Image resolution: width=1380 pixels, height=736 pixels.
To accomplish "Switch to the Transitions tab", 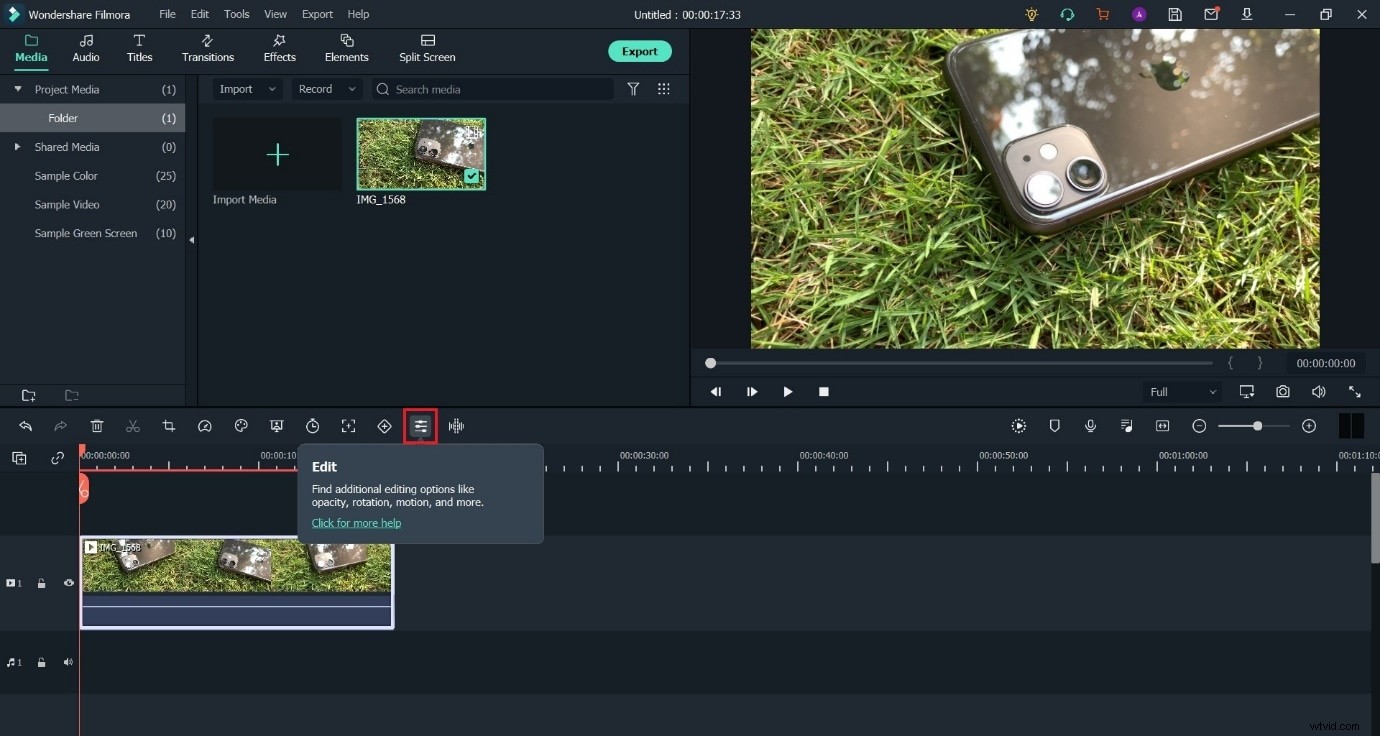I will tap(207, 48).
